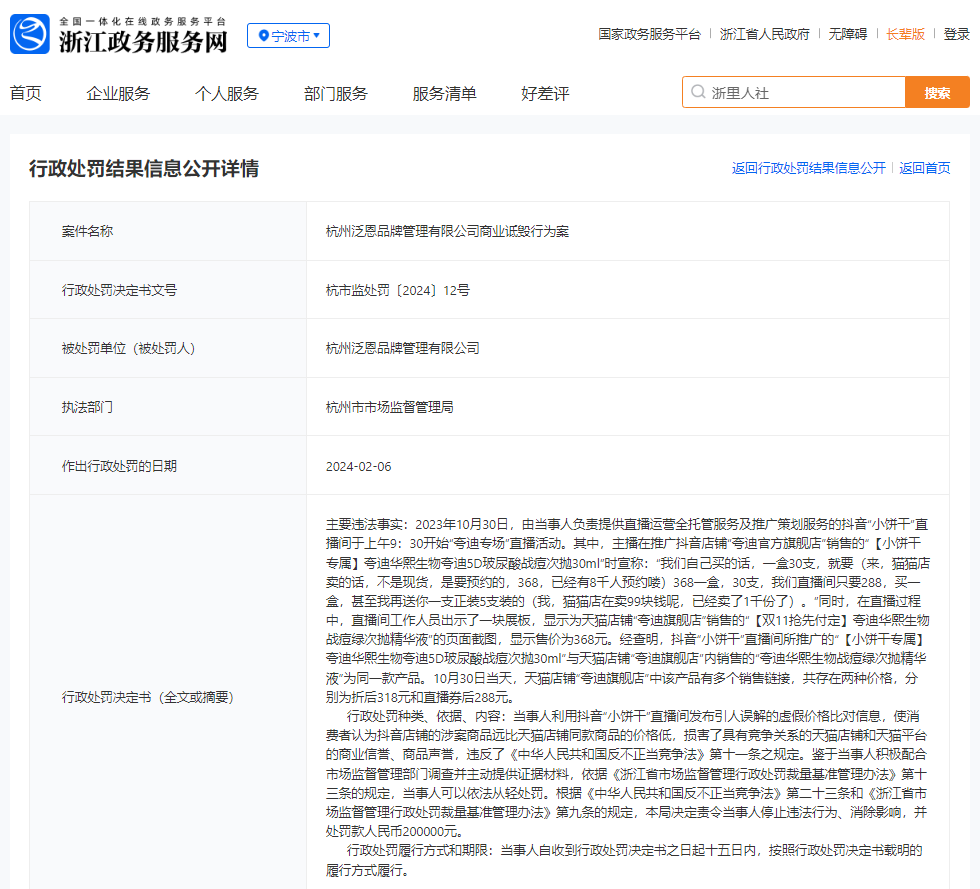Click case name 杭州泛恩品牌管理有限公司商业诋毁行为案
Image resolution: width=980 pixels, height=889 pixels.
click(x=447, y=231)
